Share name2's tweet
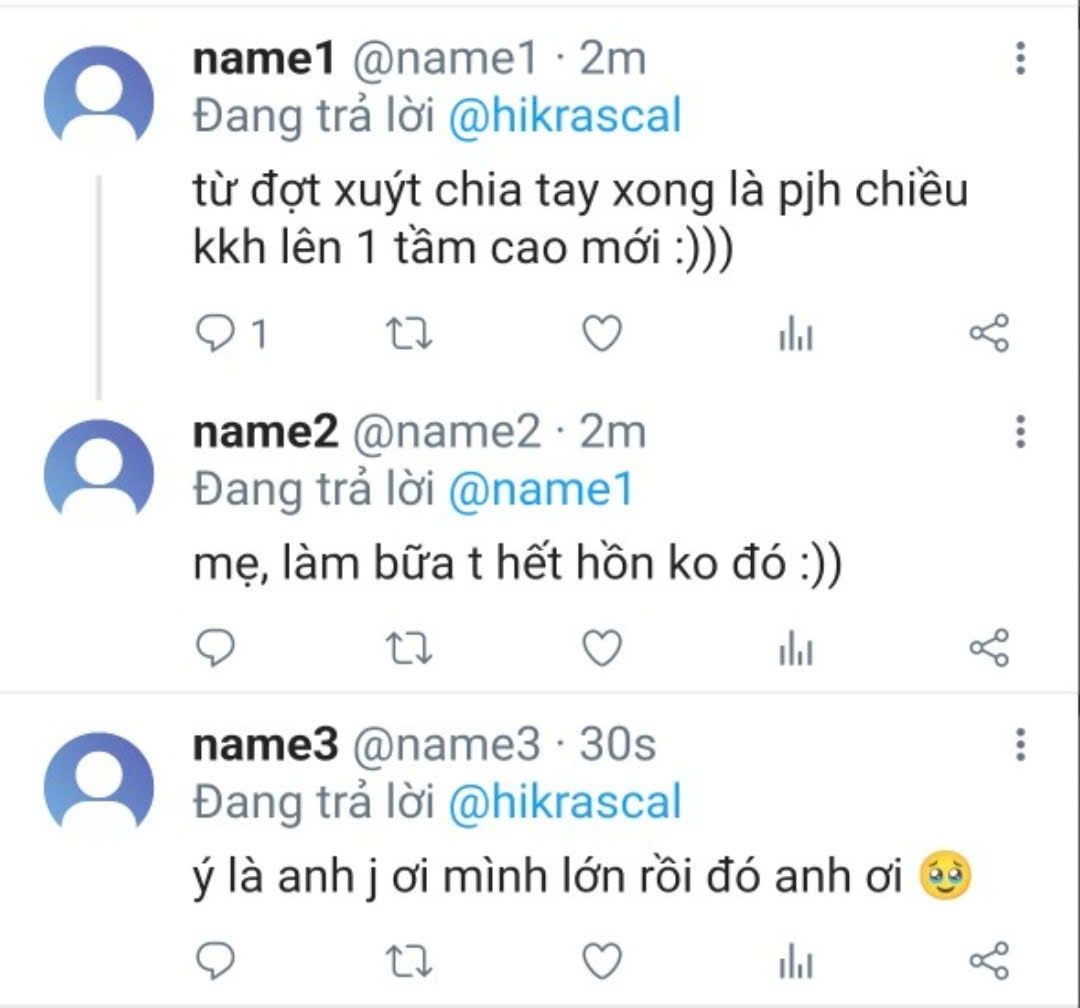1080x1008 pixels. click(x=989, y=648)
